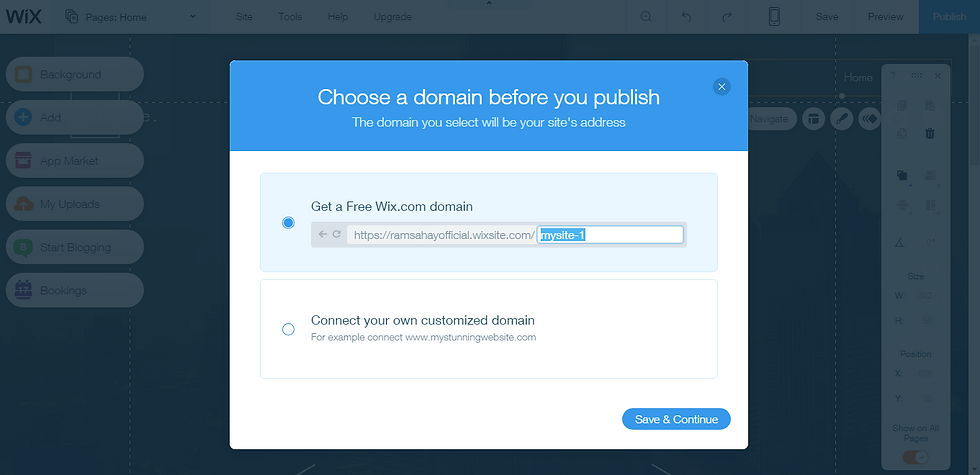Switch to mobile editor view icon
980x475 pixels.
click(774, 17)
